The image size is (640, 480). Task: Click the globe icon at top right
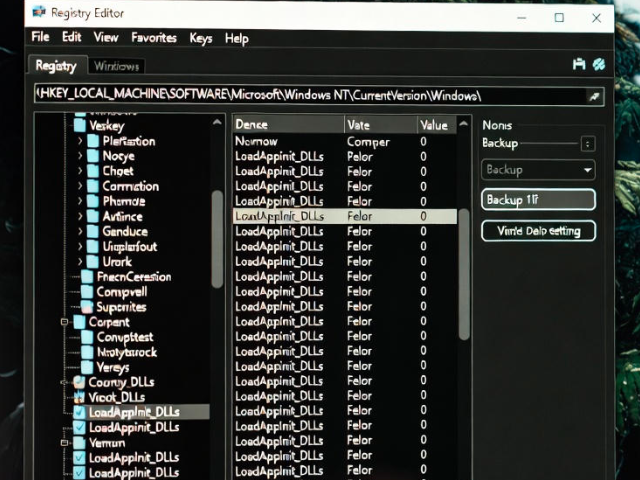point(599,64)
